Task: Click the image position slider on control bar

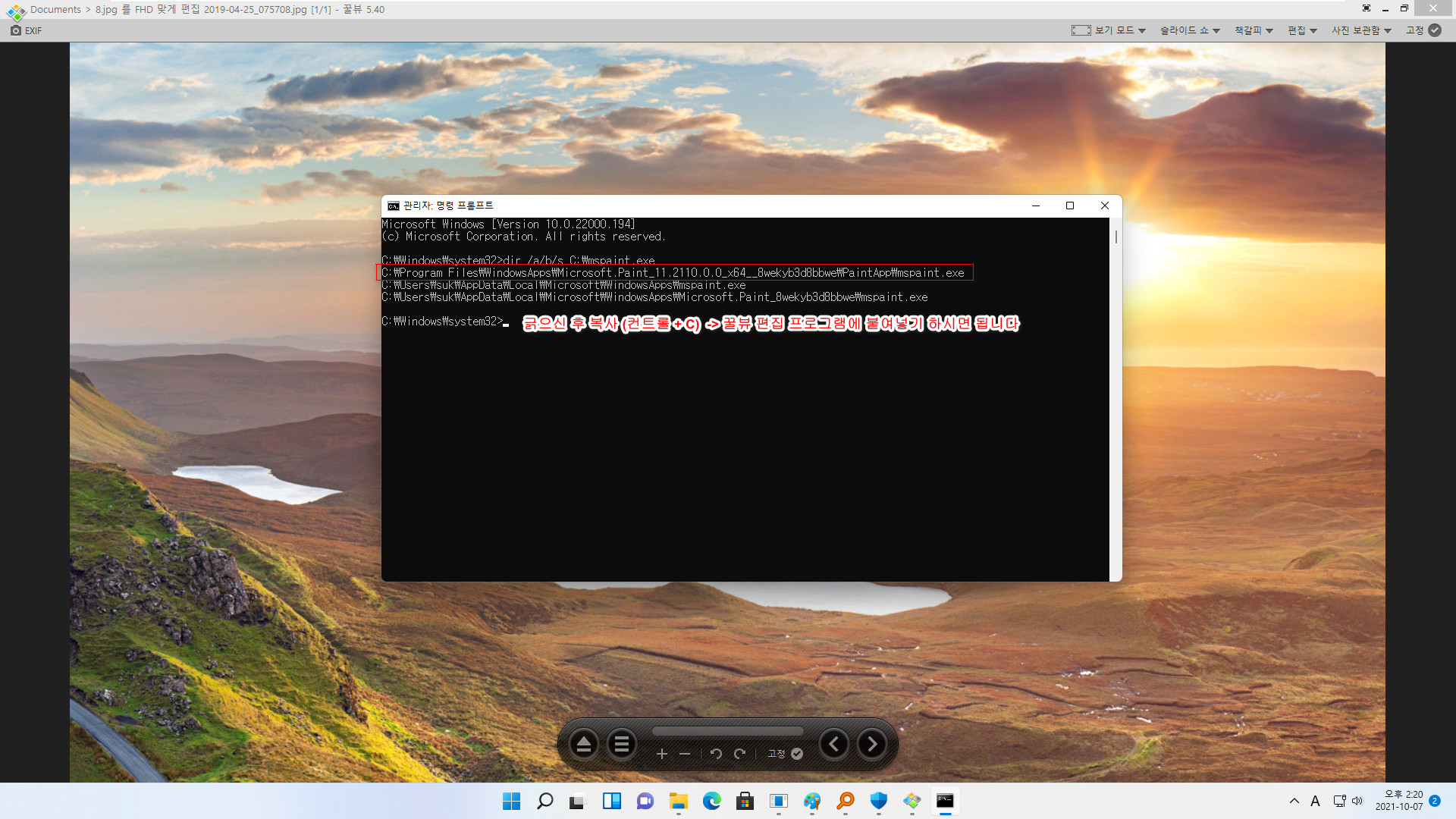Action: click(728, 732)
